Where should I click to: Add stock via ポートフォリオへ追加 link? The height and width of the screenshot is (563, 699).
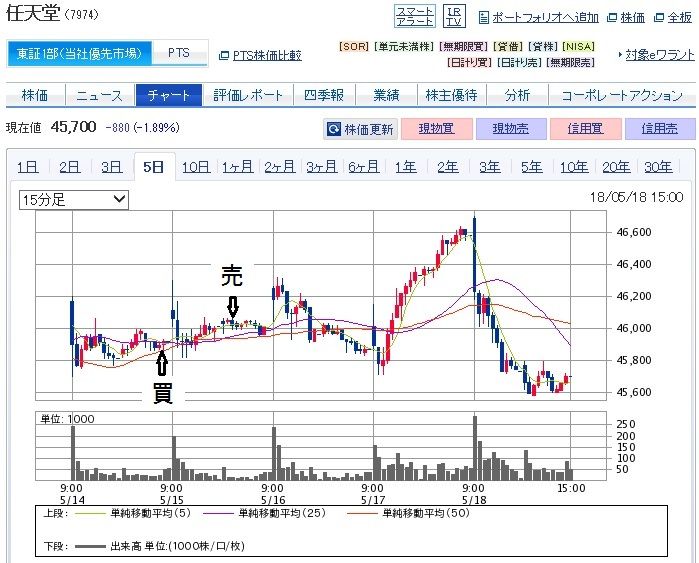(545, 18)
